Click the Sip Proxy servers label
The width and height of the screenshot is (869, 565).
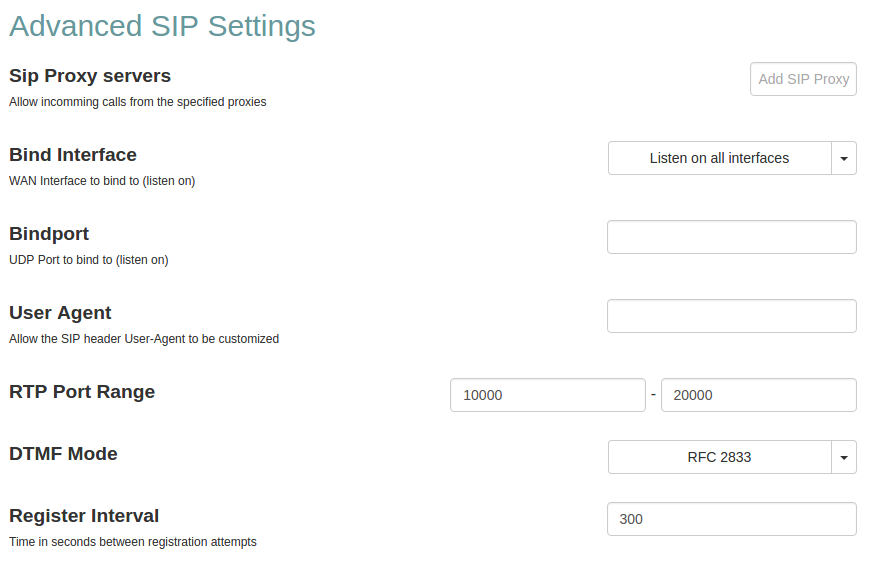tap(90, 76)
